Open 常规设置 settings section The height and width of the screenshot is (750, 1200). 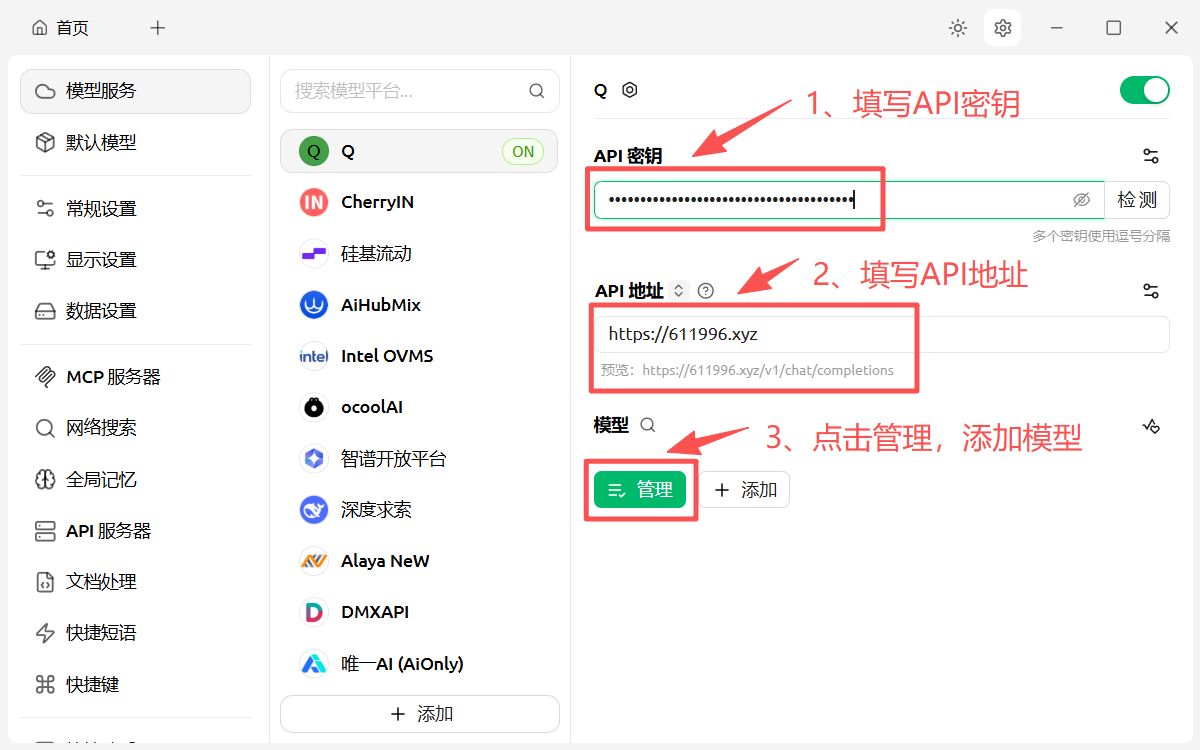[136, 209]
